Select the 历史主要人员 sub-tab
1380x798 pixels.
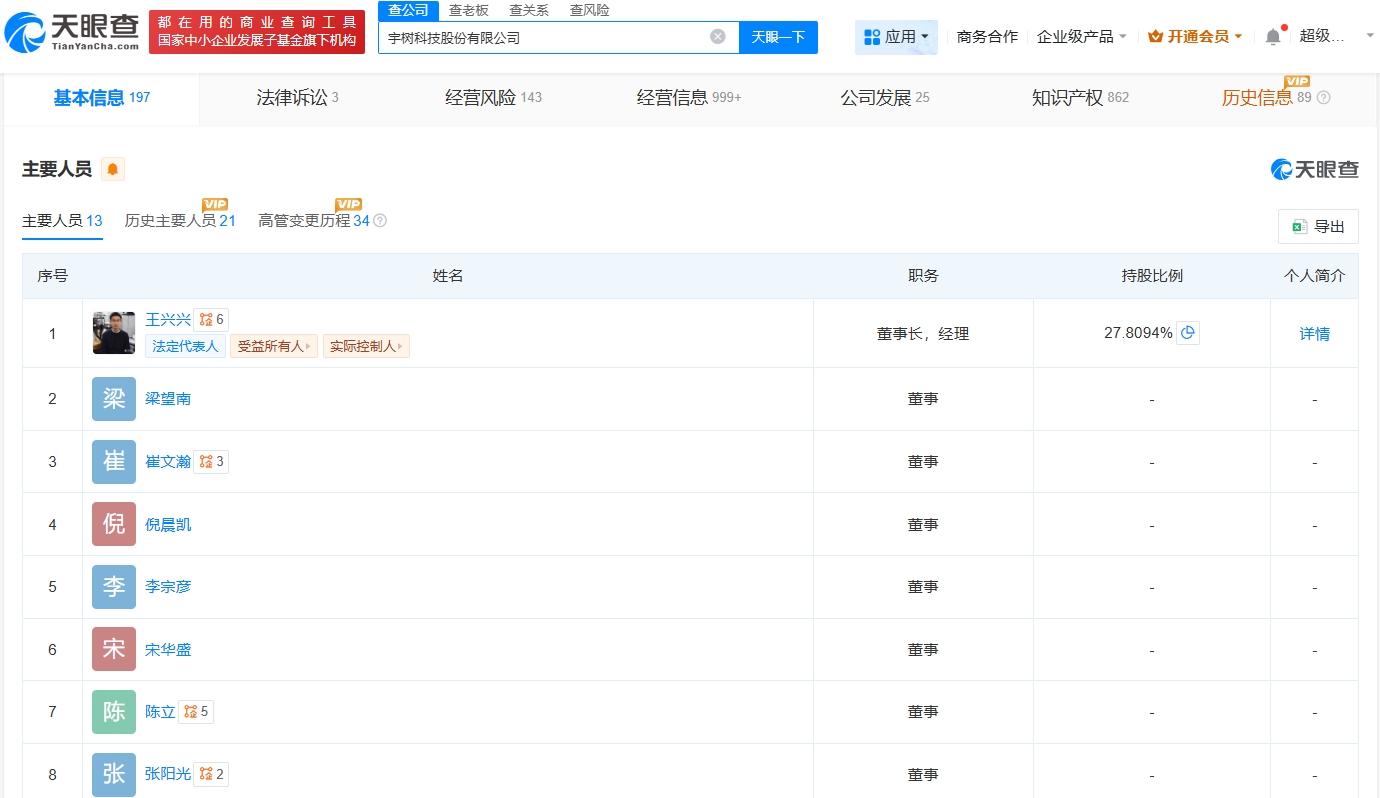180,221
